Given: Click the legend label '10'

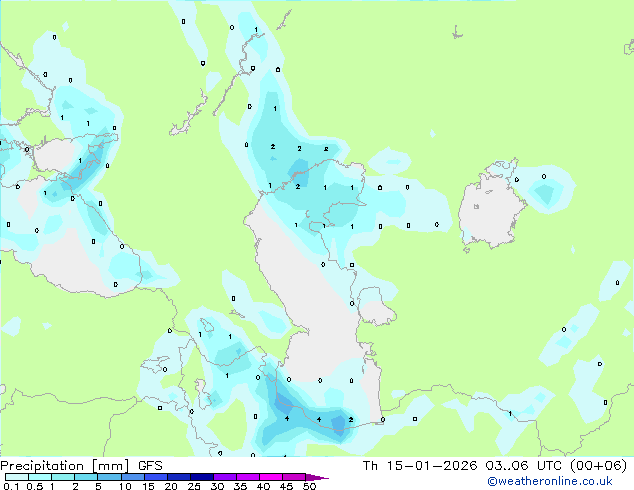Looking at the screenshot, I should 125,486.
